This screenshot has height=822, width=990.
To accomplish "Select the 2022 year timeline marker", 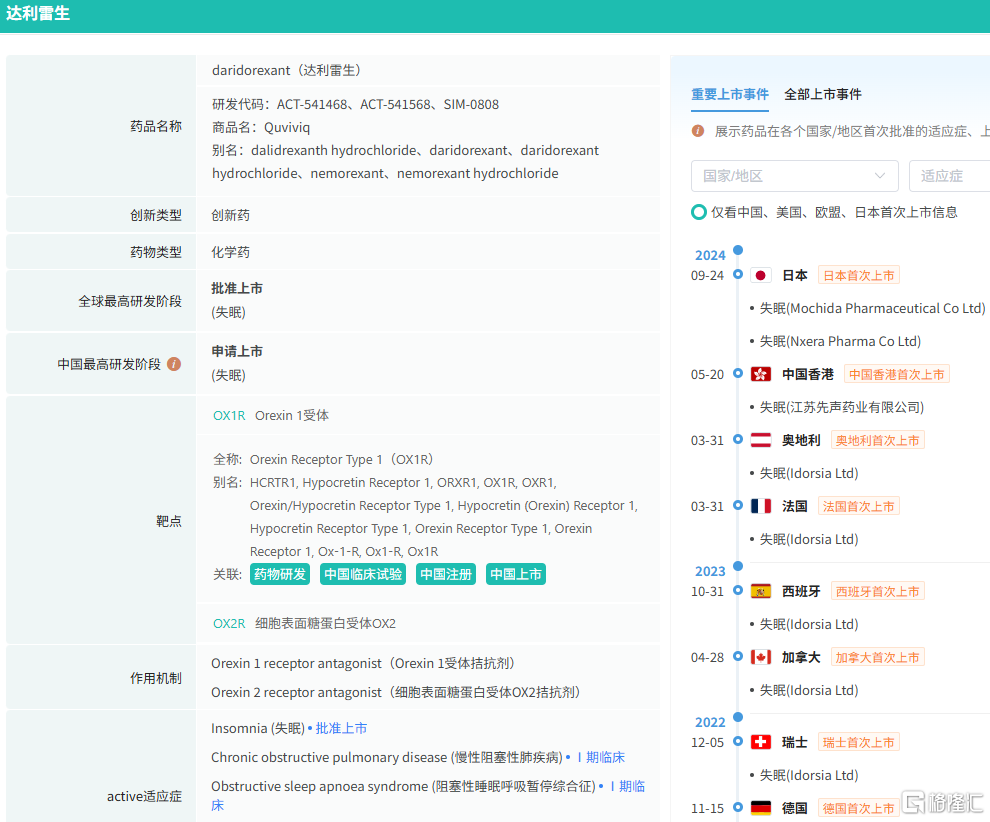I will (737, 717).
